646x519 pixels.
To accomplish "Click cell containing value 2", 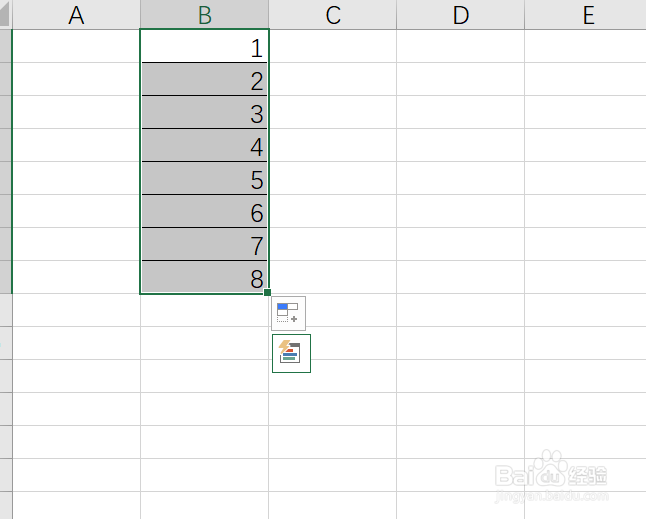I will (204, 80).
